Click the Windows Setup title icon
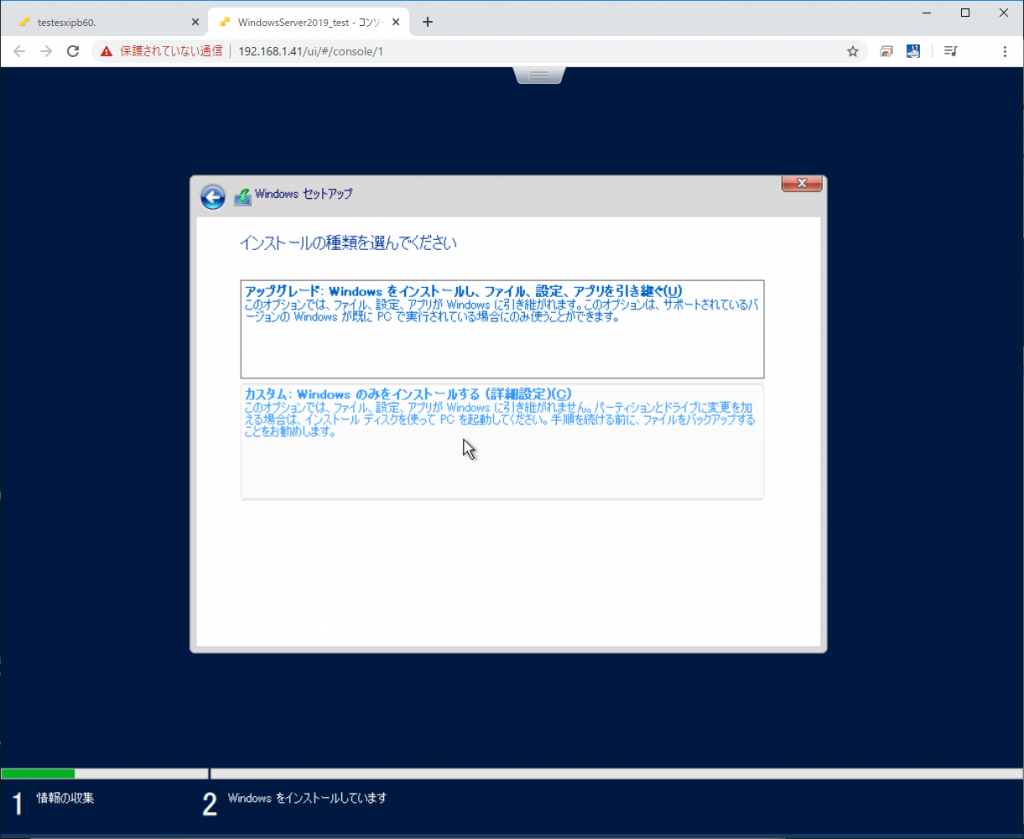The height and width of the screenshot is (839, 1024). 242,197
